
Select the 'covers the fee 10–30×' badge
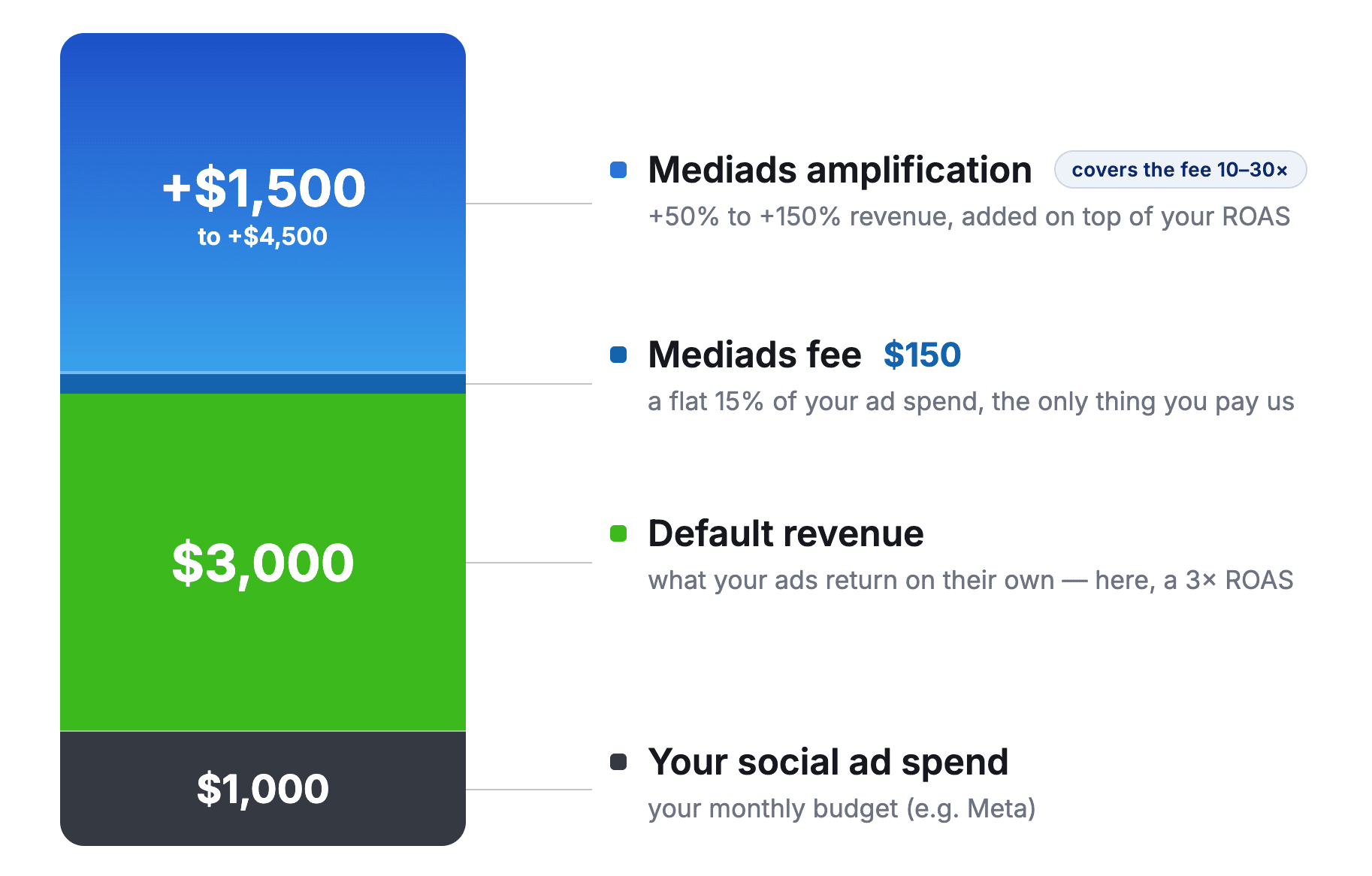coord(1180,170)
